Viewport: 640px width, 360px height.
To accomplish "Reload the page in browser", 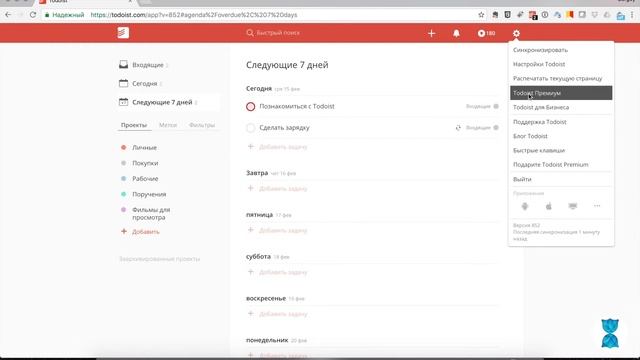I will point(33,15).
